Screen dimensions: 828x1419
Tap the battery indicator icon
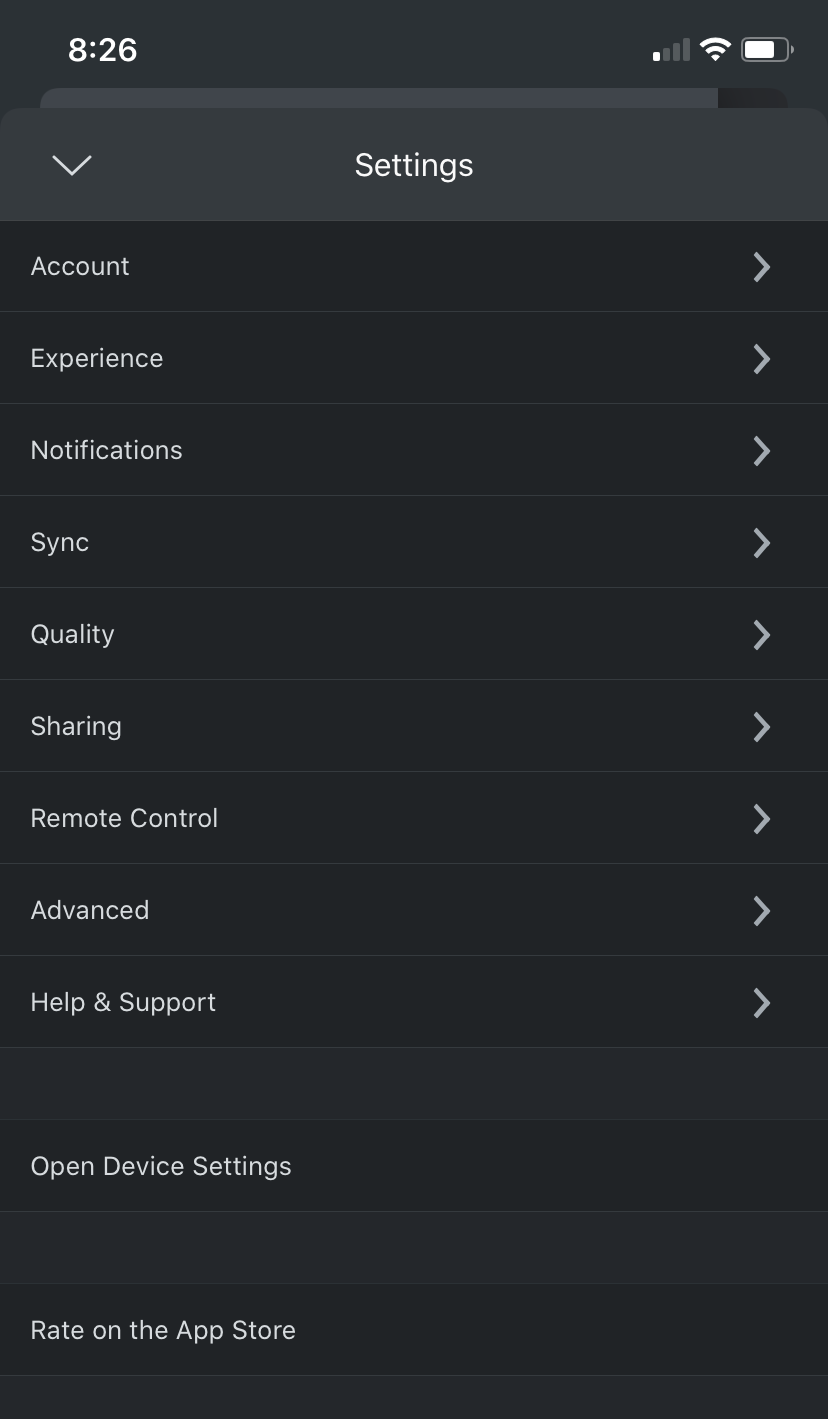pos(766,48)
